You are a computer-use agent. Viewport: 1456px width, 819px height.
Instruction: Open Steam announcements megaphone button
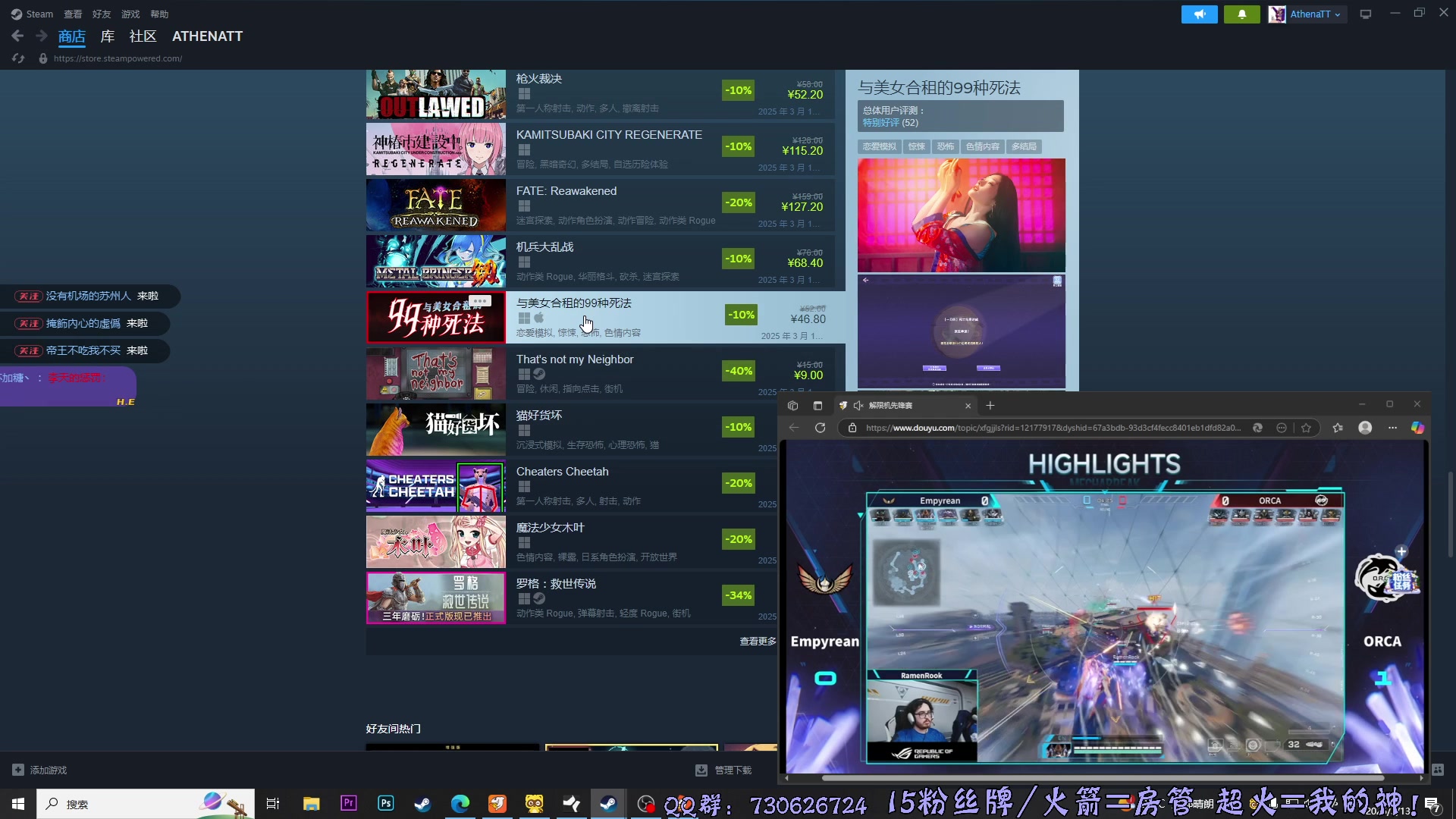pos(1199,14)
